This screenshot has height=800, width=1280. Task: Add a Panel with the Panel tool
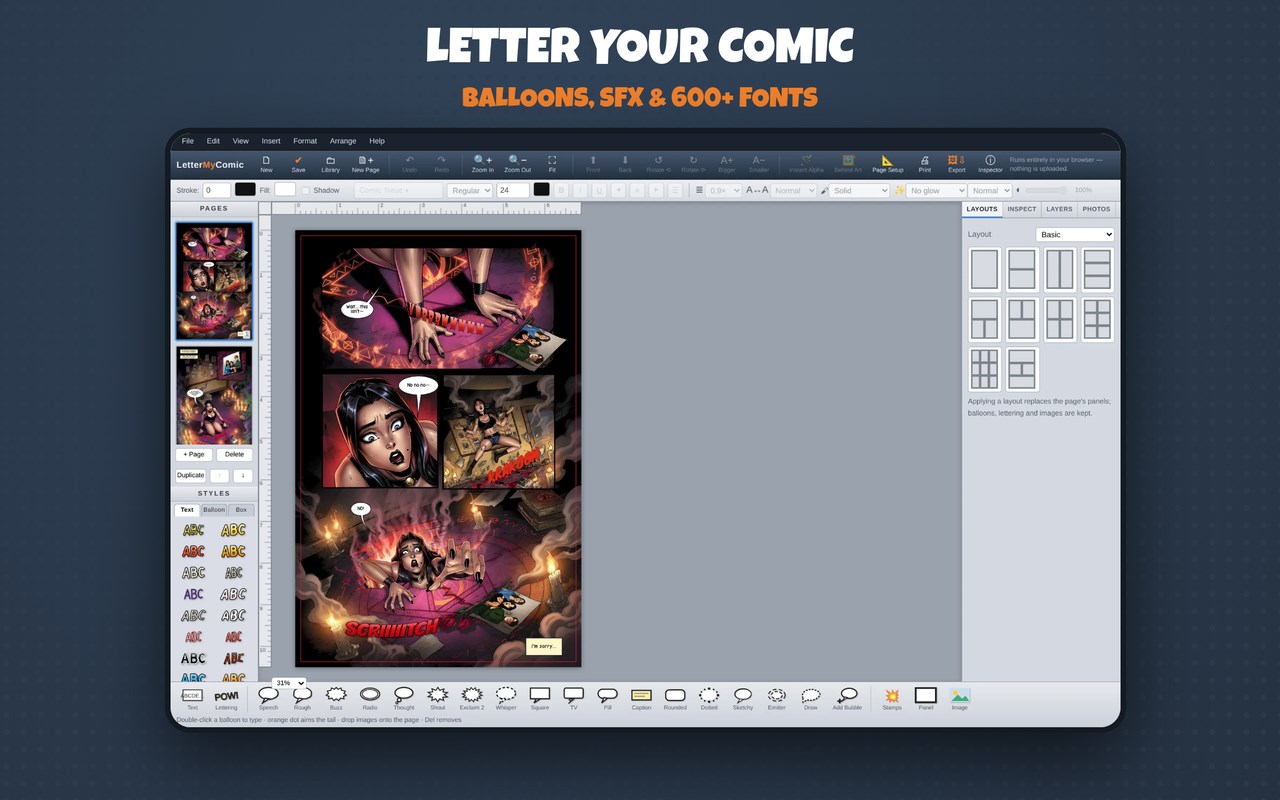click(x=926, y=699)
